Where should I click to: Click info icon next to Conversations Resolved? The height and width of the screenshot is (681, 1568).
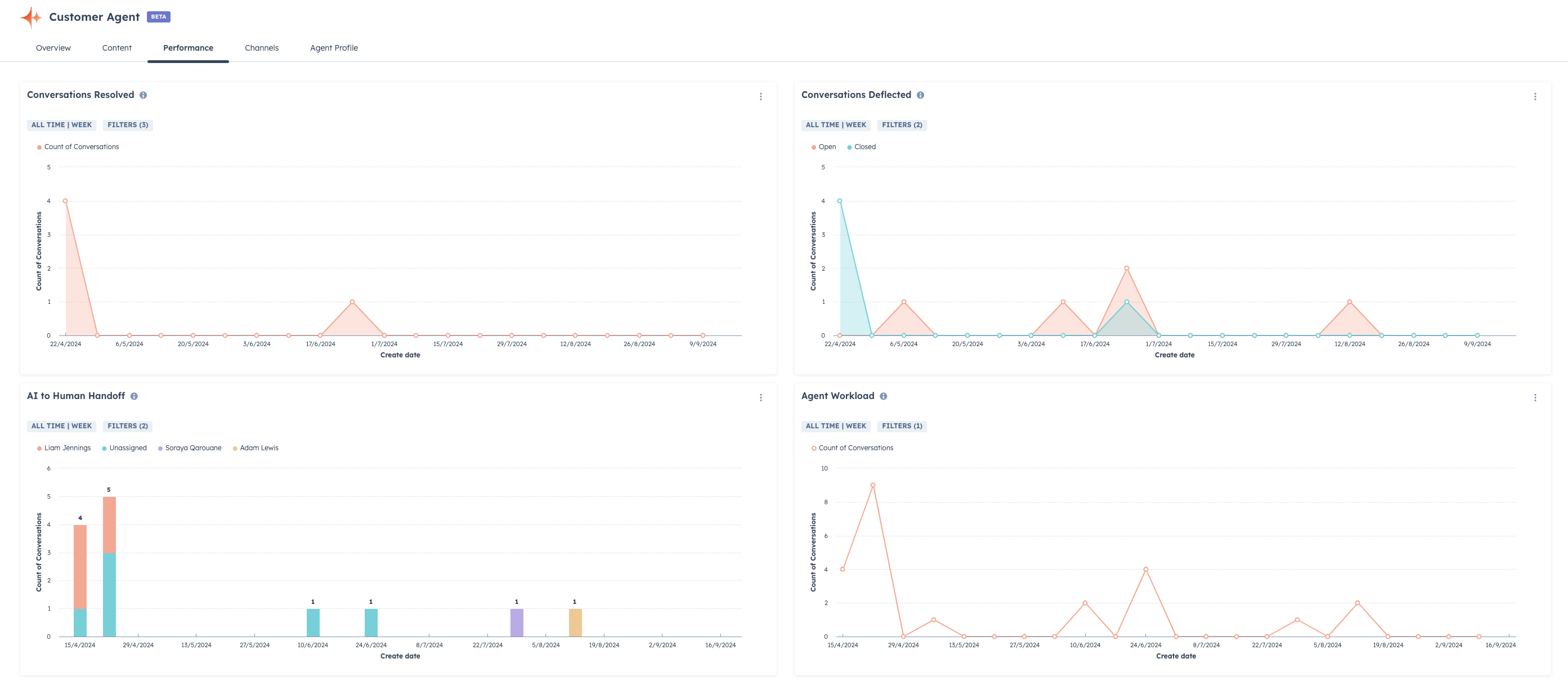pos(143,95)
